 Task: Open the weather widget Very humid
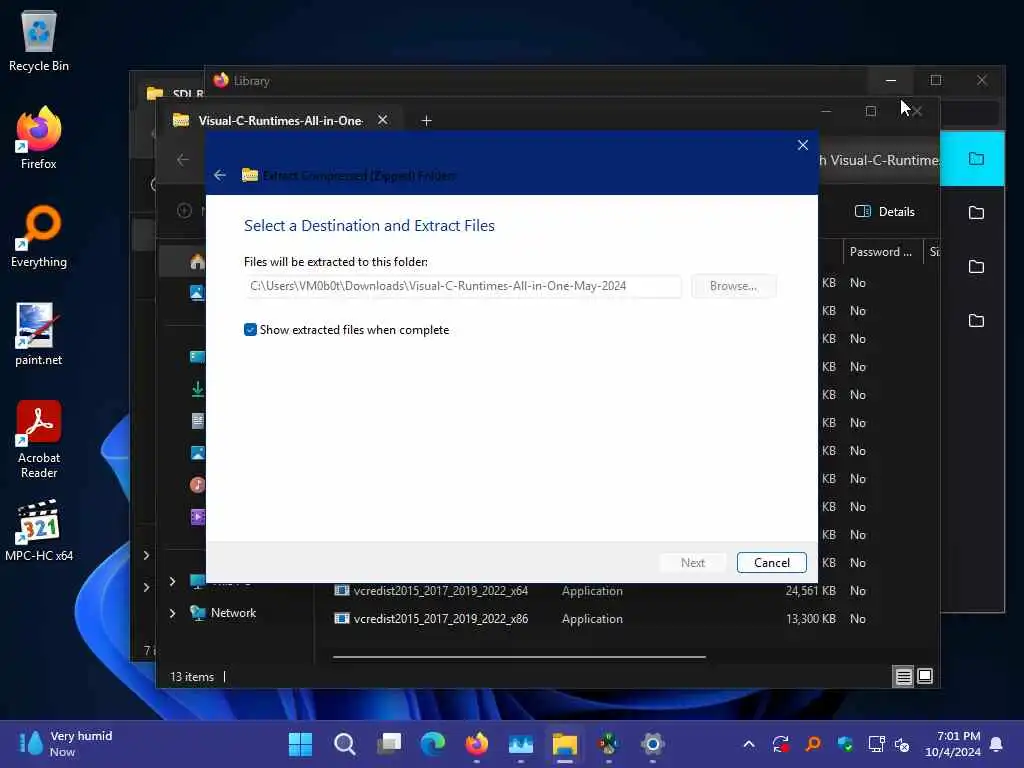[65, 744]
